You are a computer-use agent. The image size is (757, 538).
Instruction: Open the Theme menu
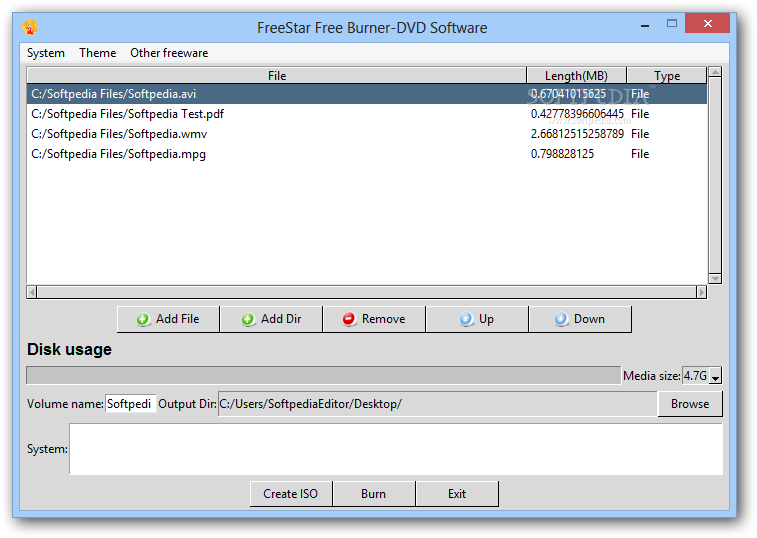(x=98, y=53)
